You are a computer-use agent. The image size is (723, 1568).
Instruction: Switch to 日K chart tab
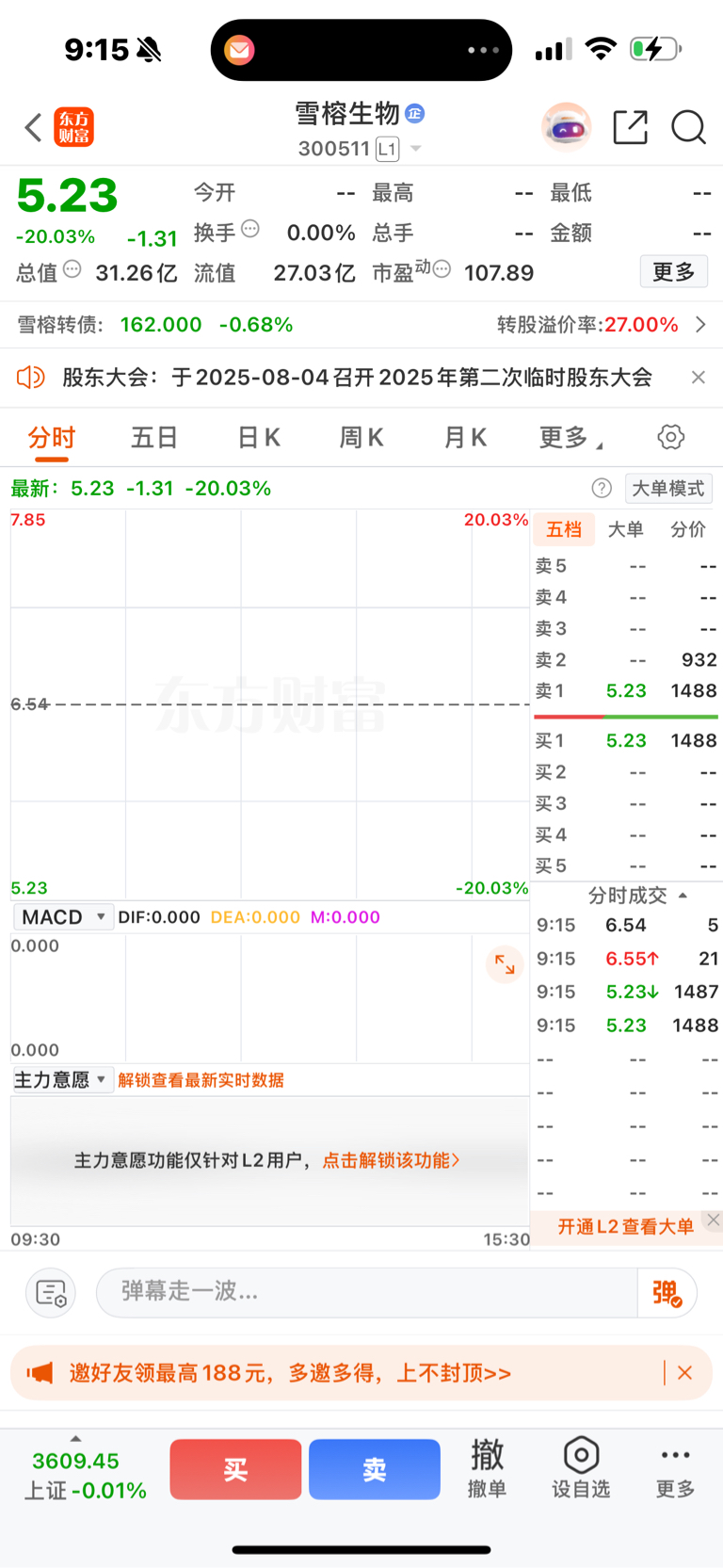(259, 438)
